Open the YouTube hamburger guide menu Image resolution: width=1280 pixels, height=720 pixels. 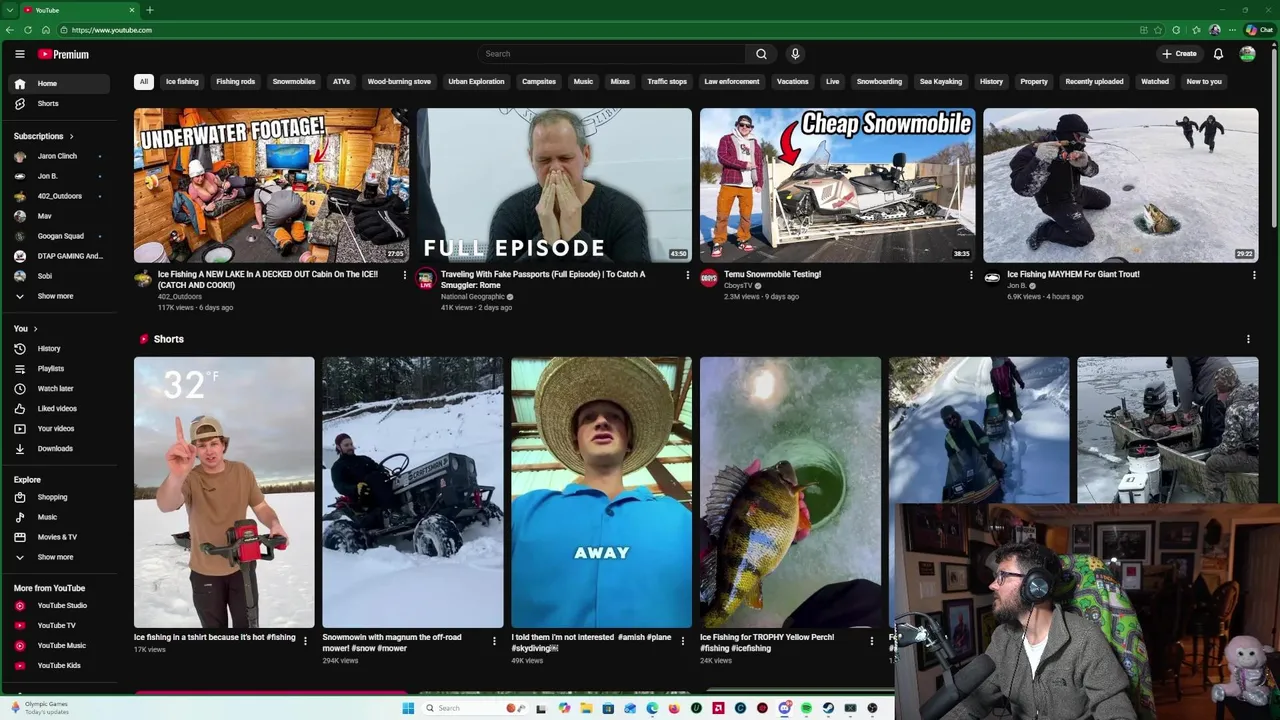(19, 54)
